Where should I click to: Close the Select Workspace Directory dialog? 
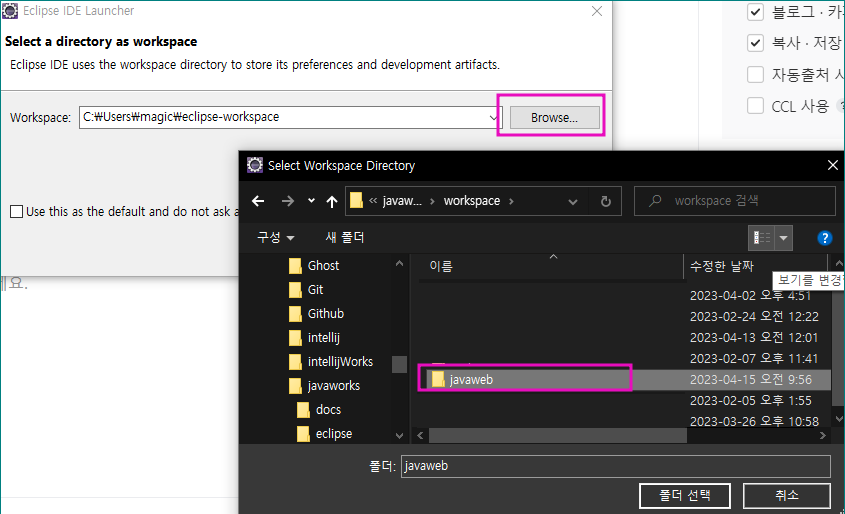tap(833, 165)
